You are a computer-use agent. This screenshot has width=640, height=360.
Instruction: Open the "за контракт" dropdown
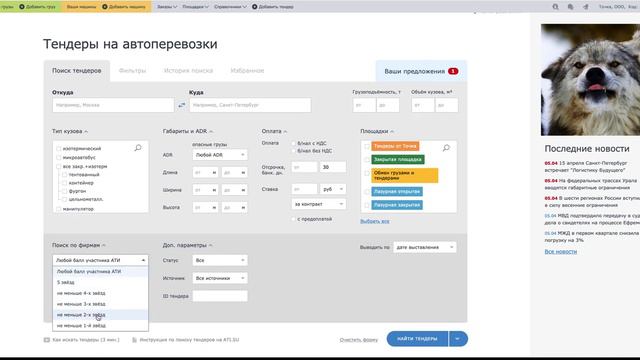[318, 204]
